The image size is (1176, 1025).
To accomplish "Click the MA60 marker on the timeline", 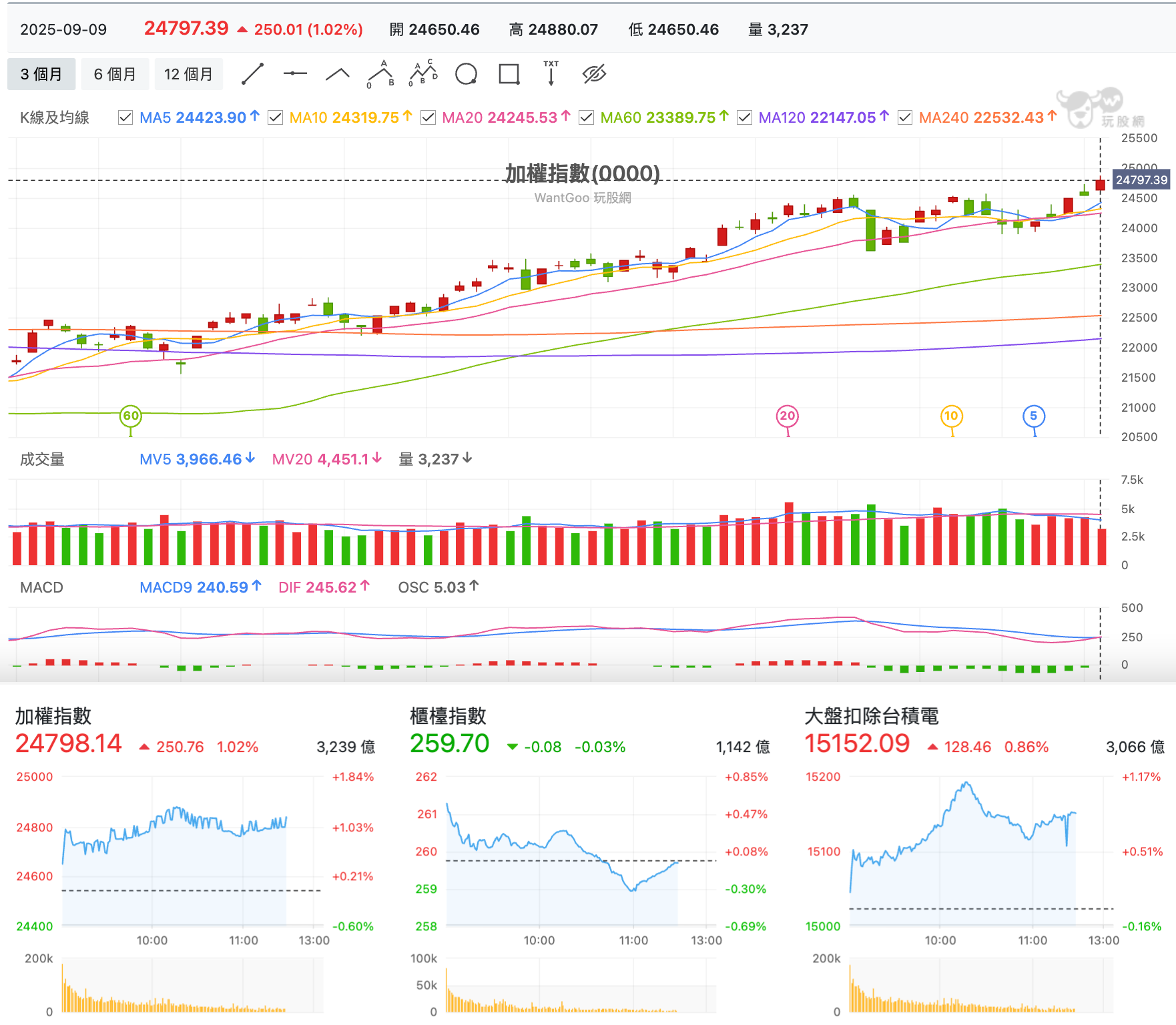I will [x=131, y=416].
